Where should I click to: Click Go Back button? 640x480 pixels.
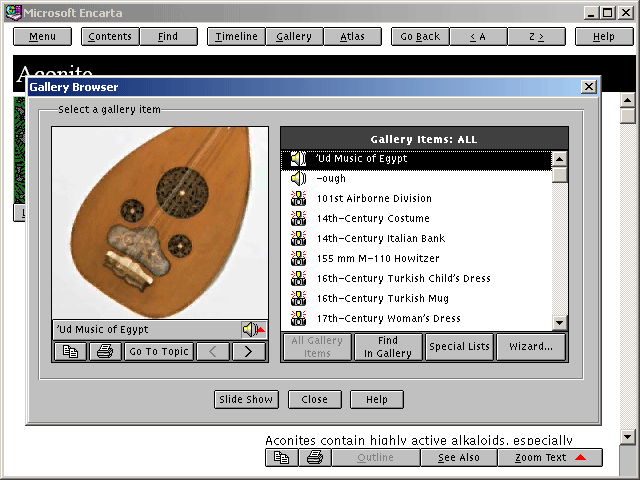420,37
